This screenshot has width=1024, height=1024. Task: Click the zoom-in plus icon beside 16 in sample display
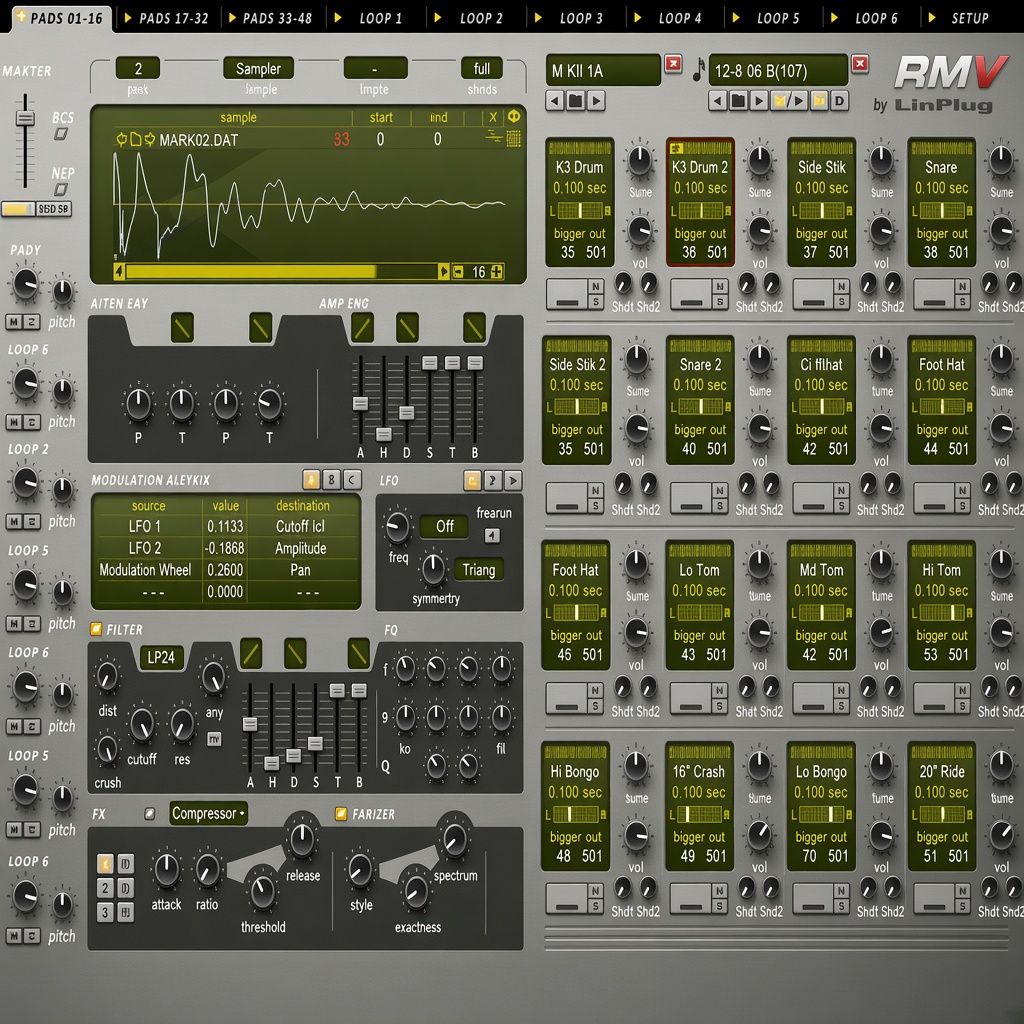pyautogui.click(x=497, y=272)
